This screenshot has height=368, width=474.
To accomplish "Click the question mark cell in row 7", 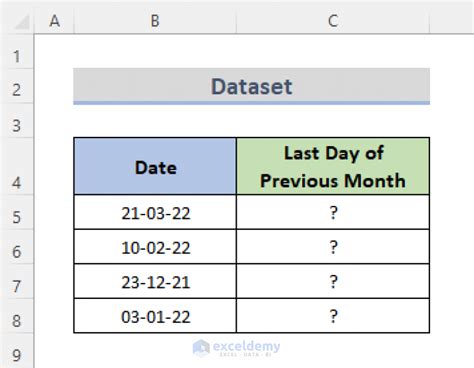I will [333, 282].
